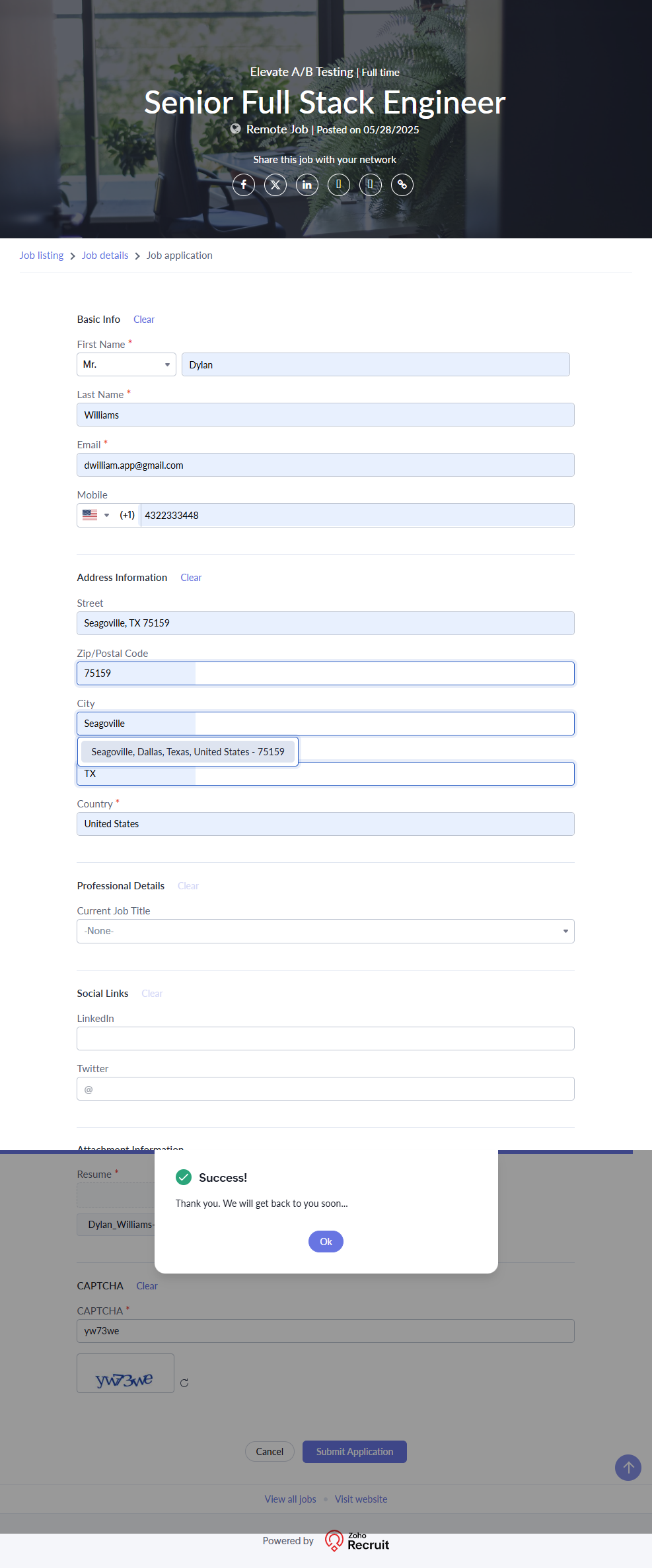Viewport: 652px width, 1568px height.
Task: Click the LinkedIn input field
Action: coord(325,1039)
